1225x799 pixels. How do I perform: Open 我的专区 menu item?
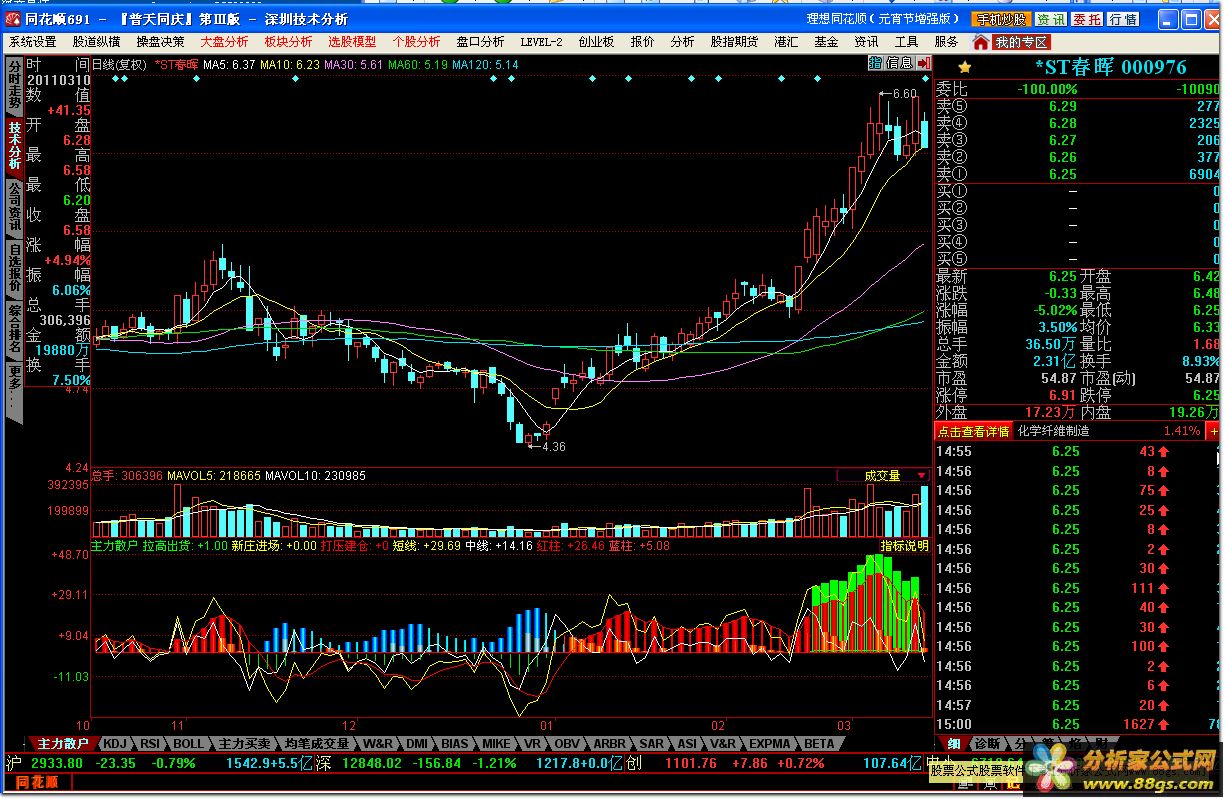[x=1021, y=42]
